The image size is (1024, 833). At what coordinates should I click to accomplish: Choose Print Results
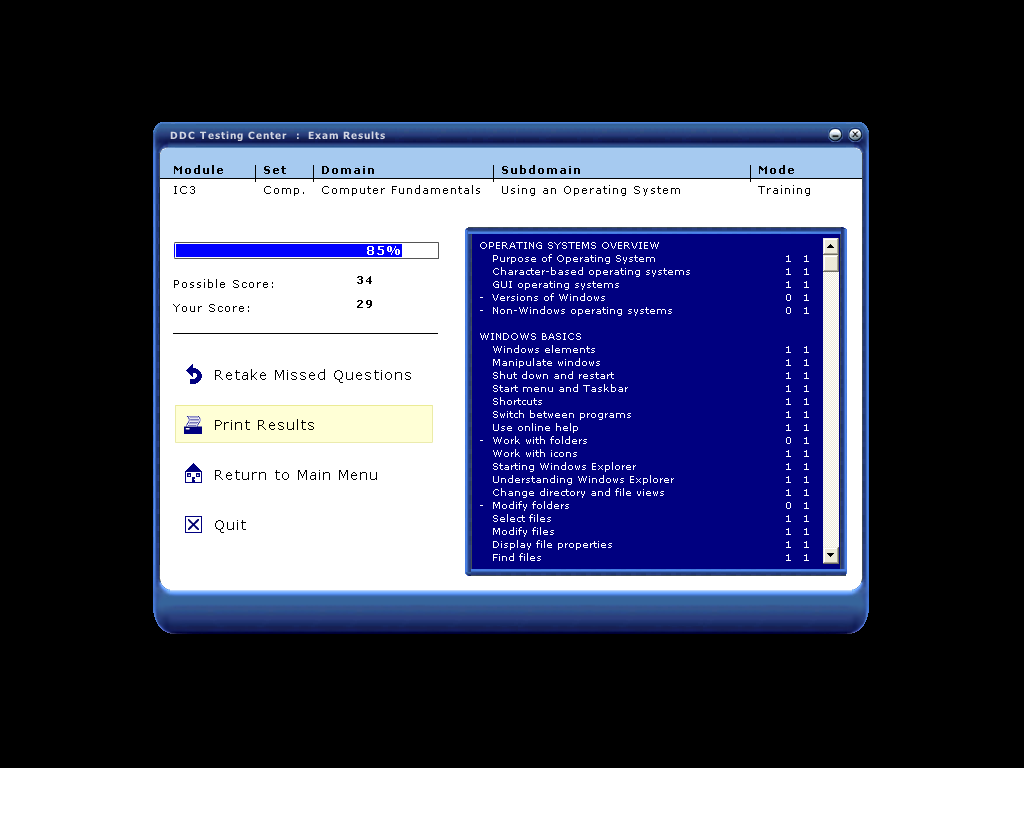coord(304,424)
